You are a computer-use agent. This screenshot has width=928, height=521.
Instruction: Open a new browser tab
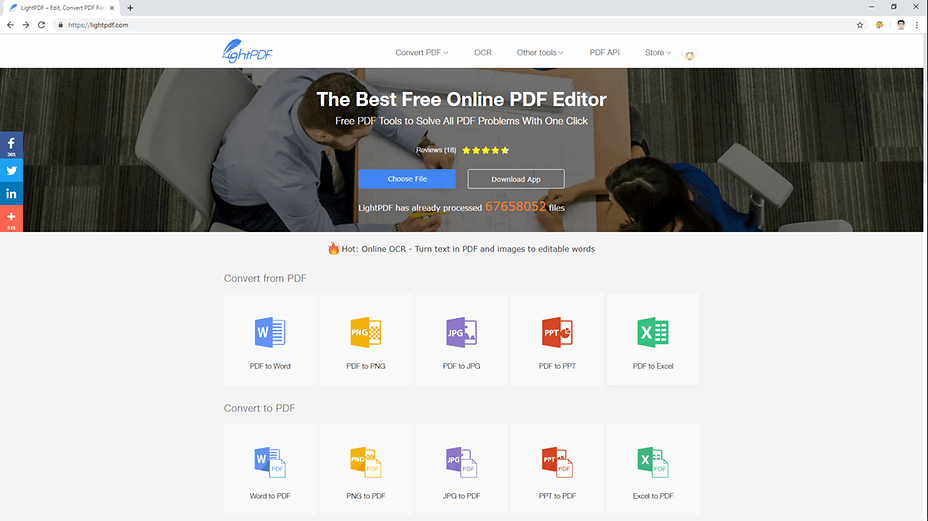(x=130, y=8)
